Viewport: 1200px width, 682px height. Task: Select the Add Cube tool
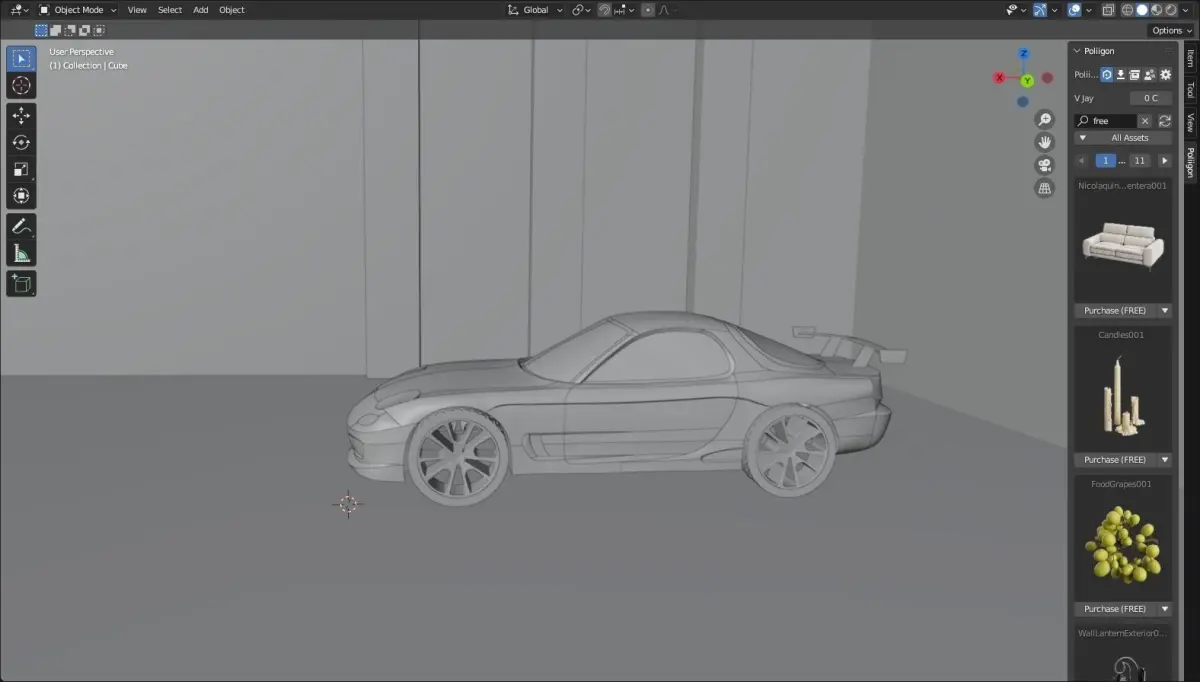coord(21,284)
